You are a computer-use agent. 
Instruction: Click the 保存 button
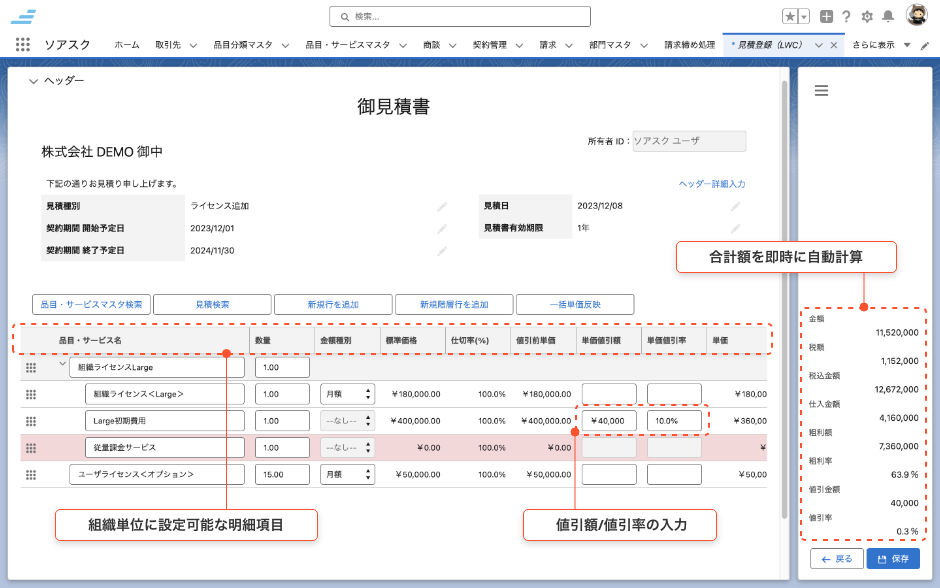892,558
